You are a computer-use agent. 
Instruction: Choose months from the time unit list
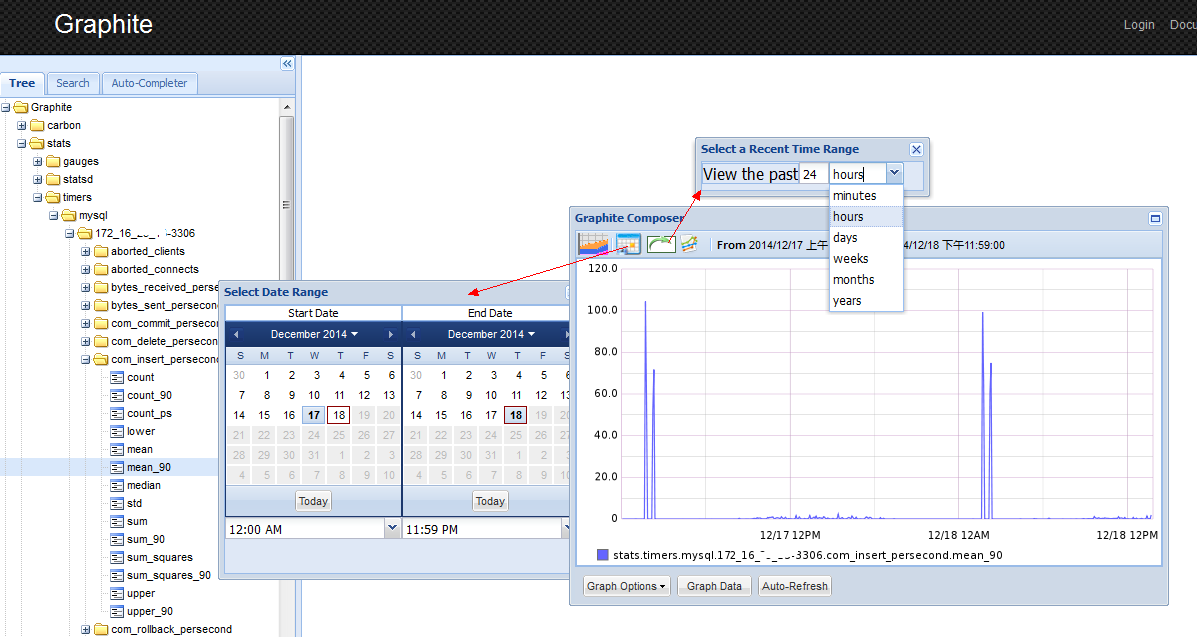click(866, 280)
